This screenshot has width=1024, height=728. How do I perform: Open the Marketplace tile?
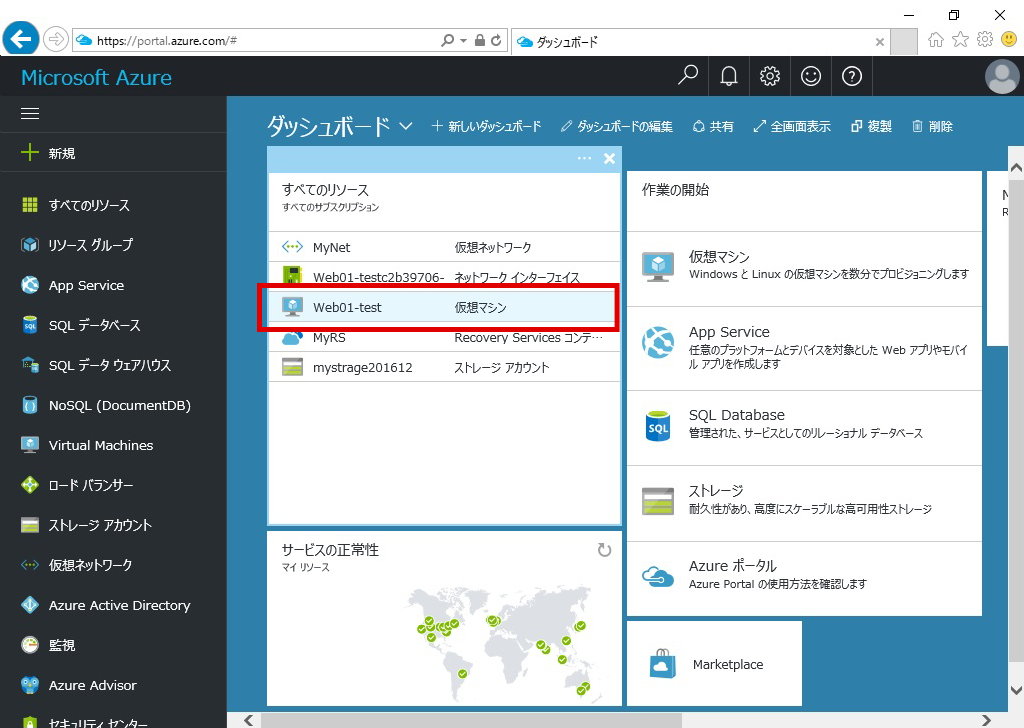point(714,663)
